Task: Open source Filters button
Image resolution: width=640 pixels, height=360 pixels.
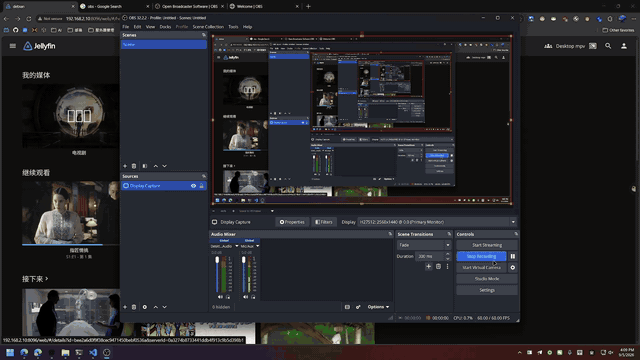Action: pyautogui.click(x=324, y=222)
